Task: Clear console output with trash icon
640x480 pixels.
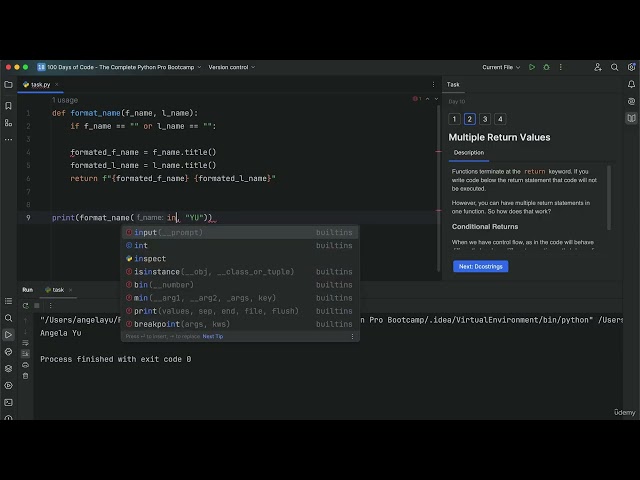Action: 25,376
